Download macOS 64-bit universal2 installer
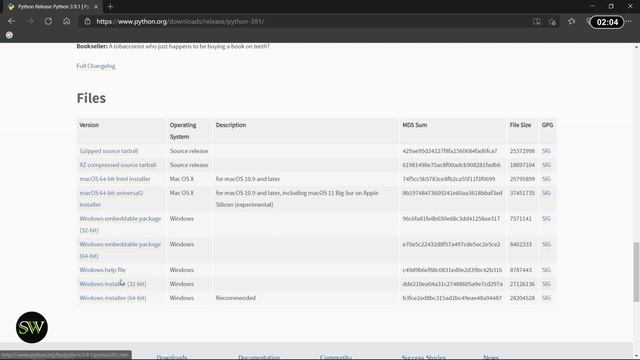The image size is (640, 360). 111,199
